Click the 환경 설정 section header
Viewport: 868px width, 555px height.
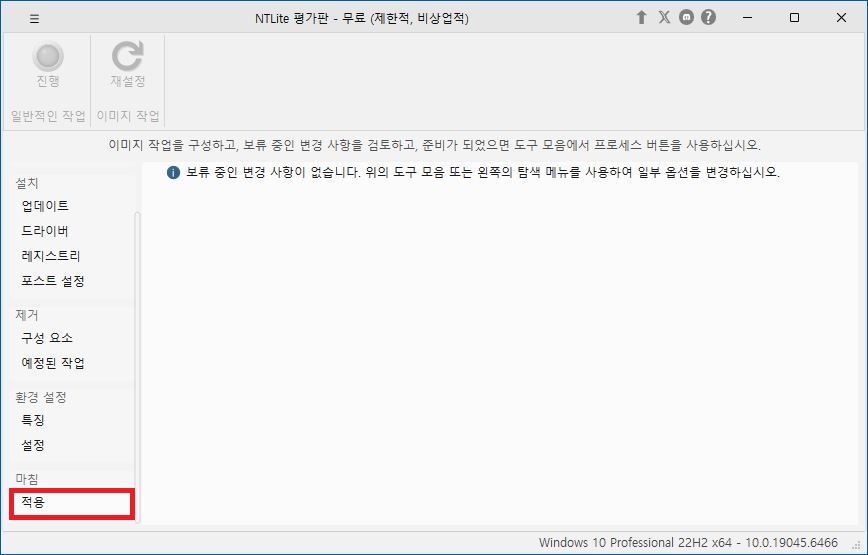41,397
